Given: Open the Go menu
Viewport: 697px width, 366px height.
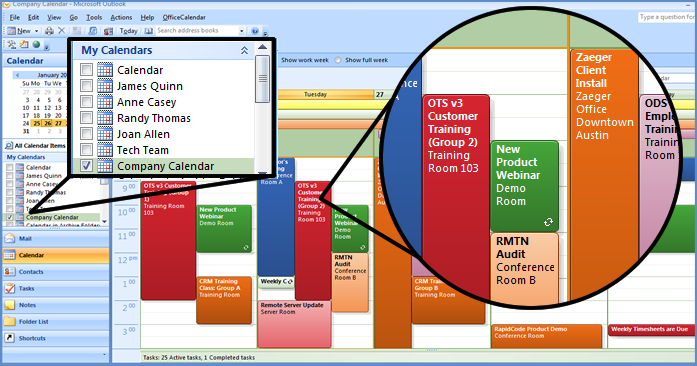Looking at the screenshot, I should [74, 17].
